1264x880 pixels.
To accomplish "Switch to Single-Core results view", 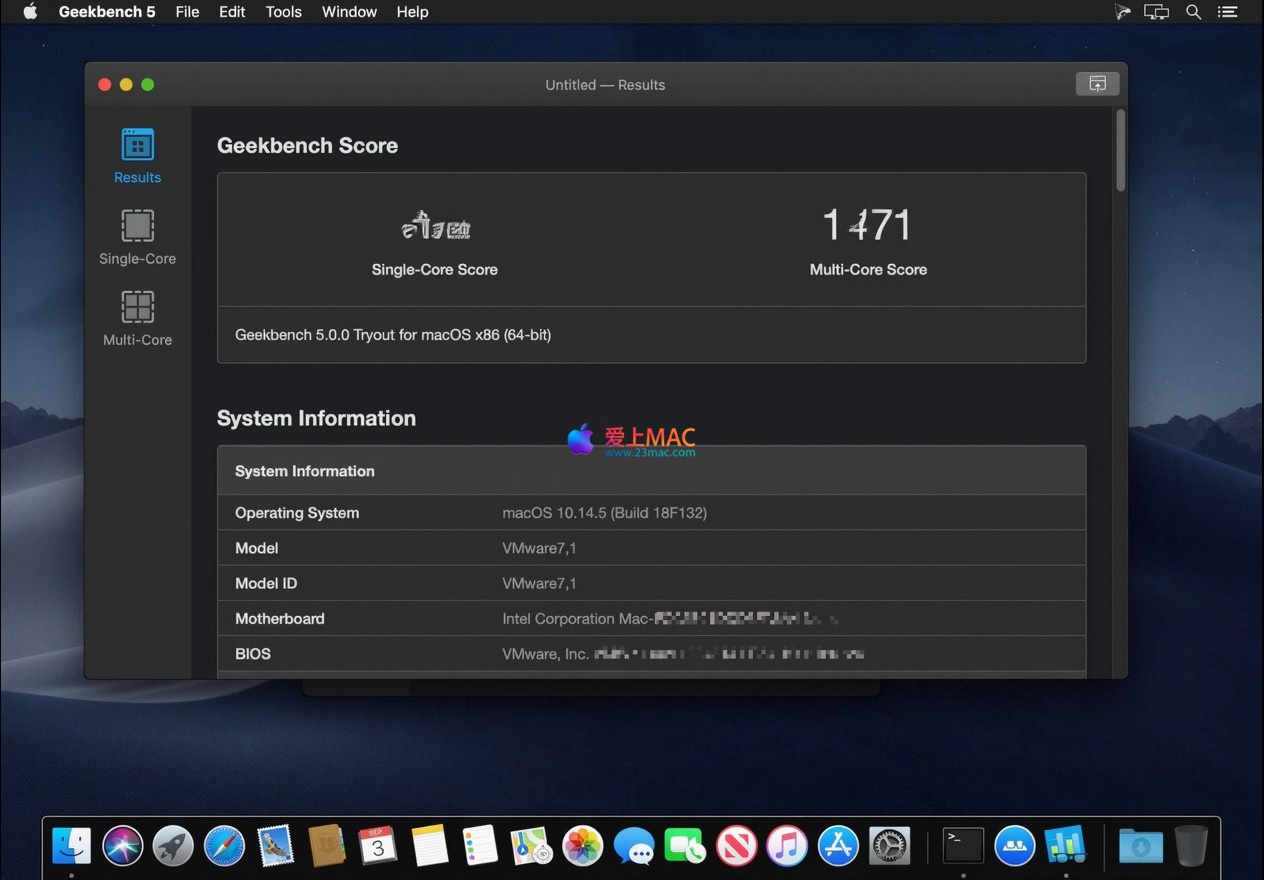I will (137, 237).
